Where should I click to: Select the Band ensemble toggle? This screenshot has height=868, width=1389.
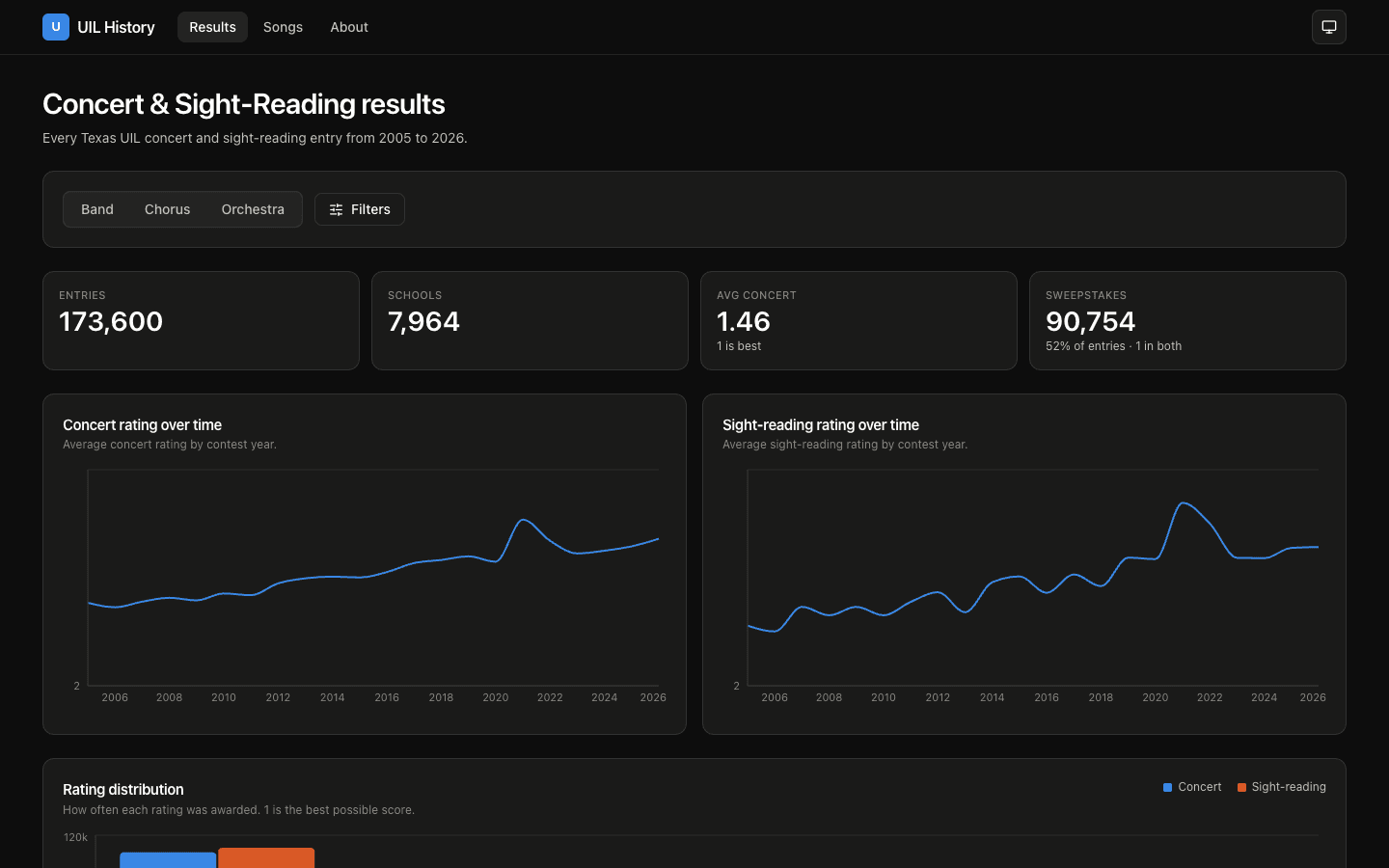pyautogui.click(x=97, y=209)
